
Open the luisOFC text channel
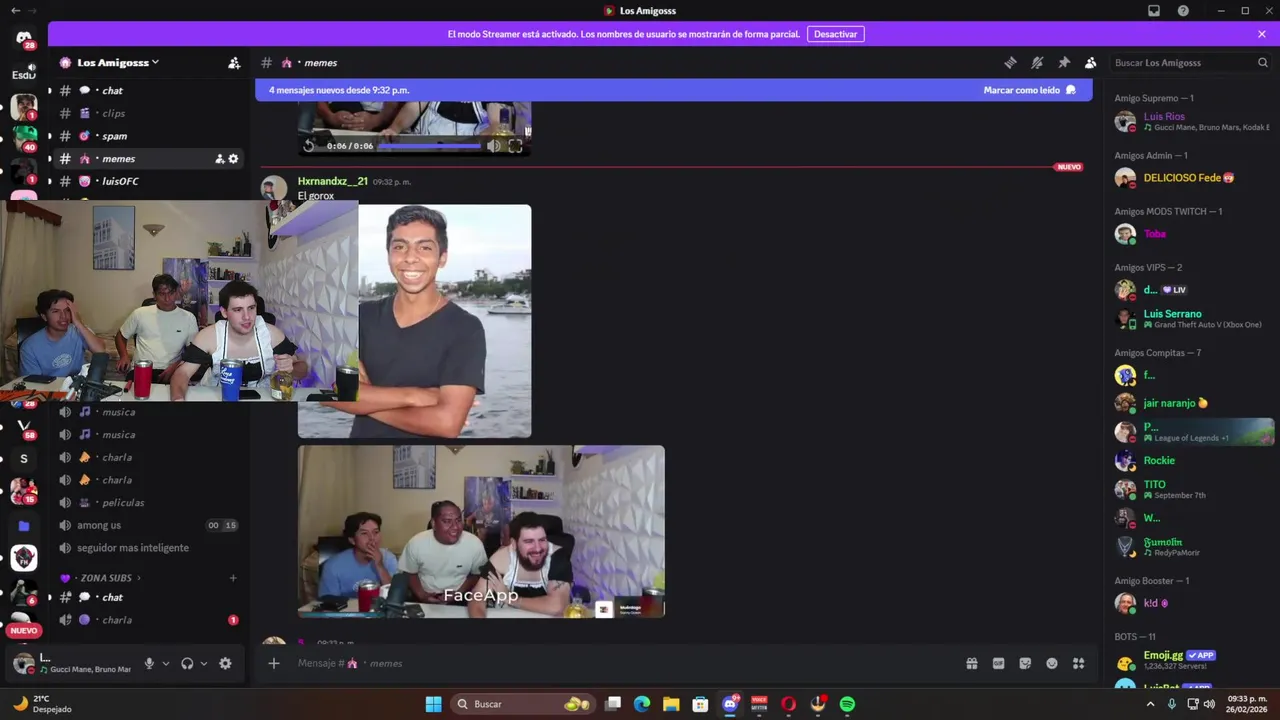[x=148, y=181]
